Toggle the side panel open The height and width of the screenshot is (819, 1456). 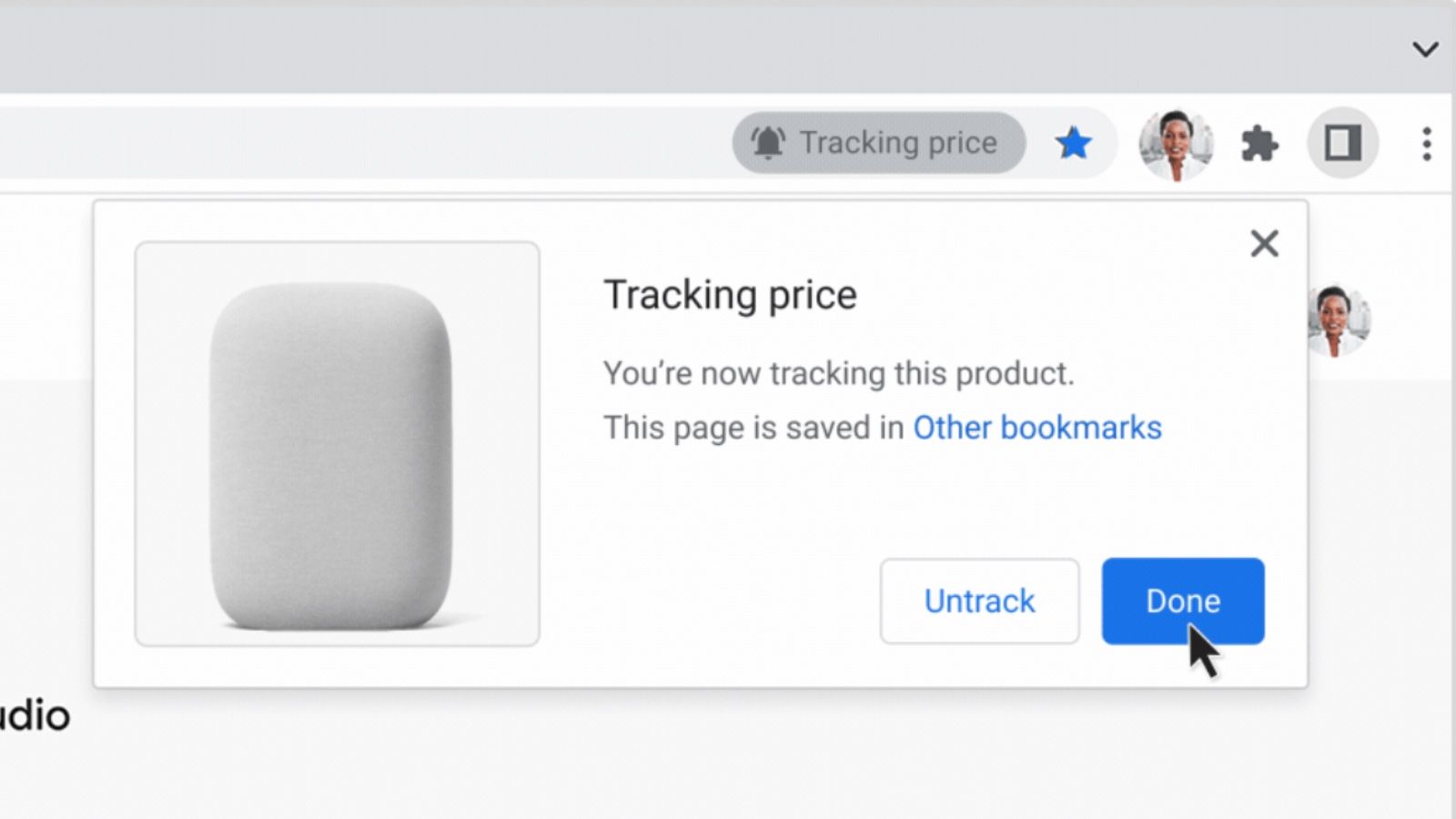tap(1343, 143)
